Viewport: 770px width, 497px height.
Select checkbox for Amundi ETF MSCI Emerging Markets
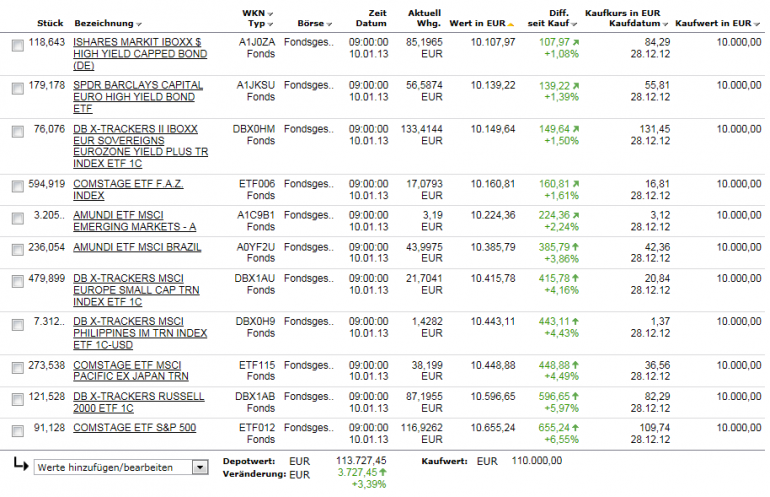point(18,218)
